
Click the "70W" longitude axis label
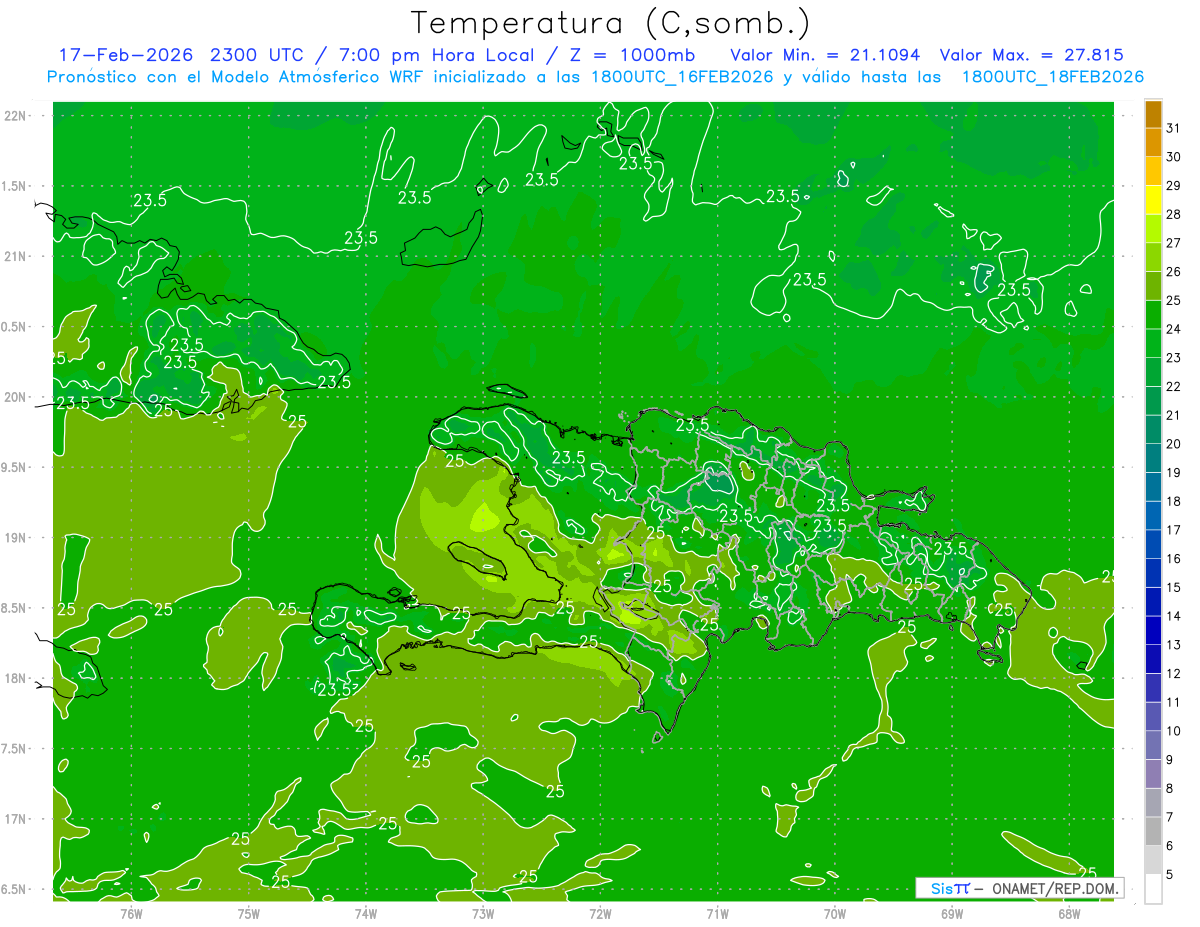834,913
